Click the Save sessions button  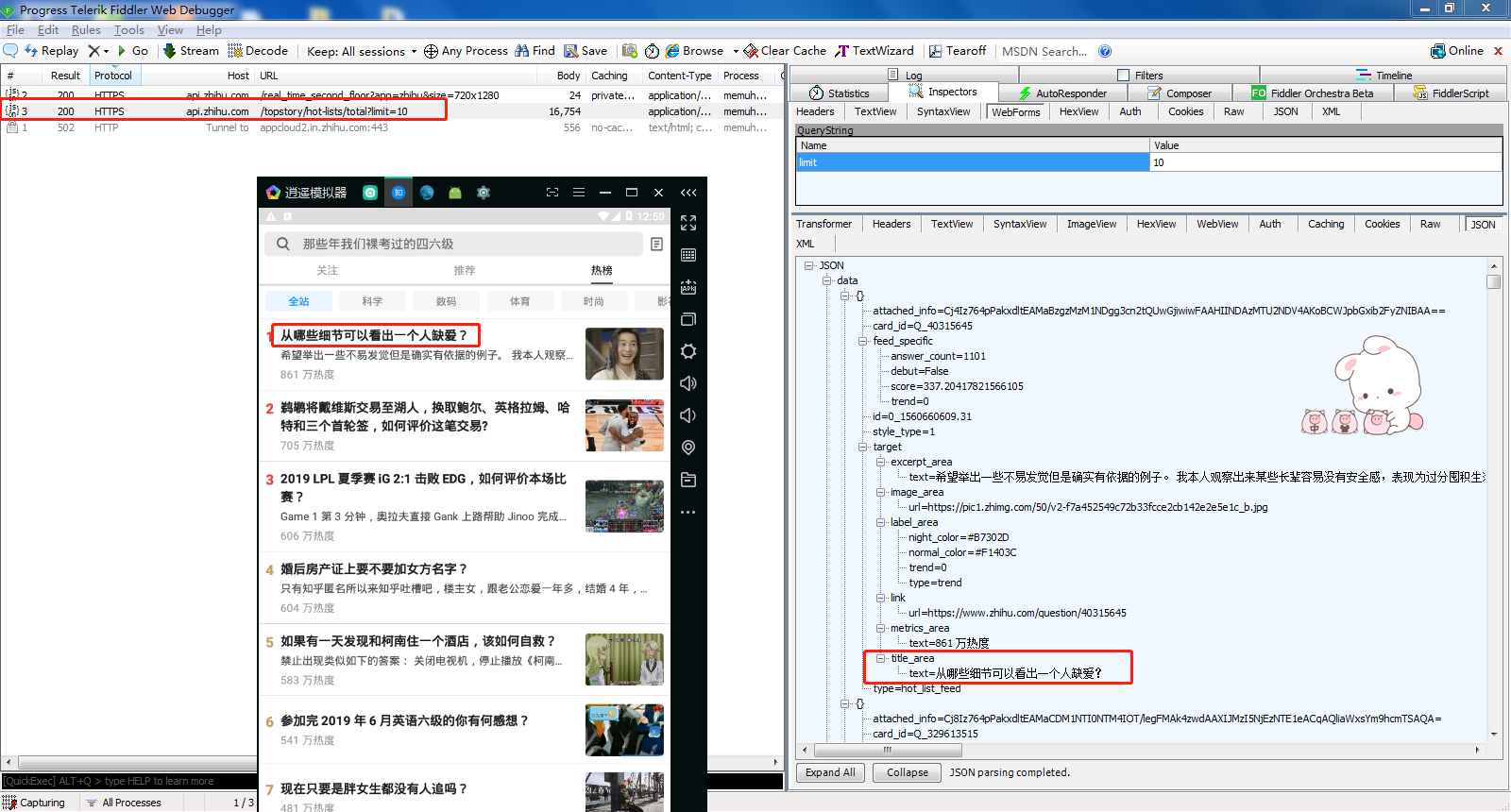click(586, 51)
